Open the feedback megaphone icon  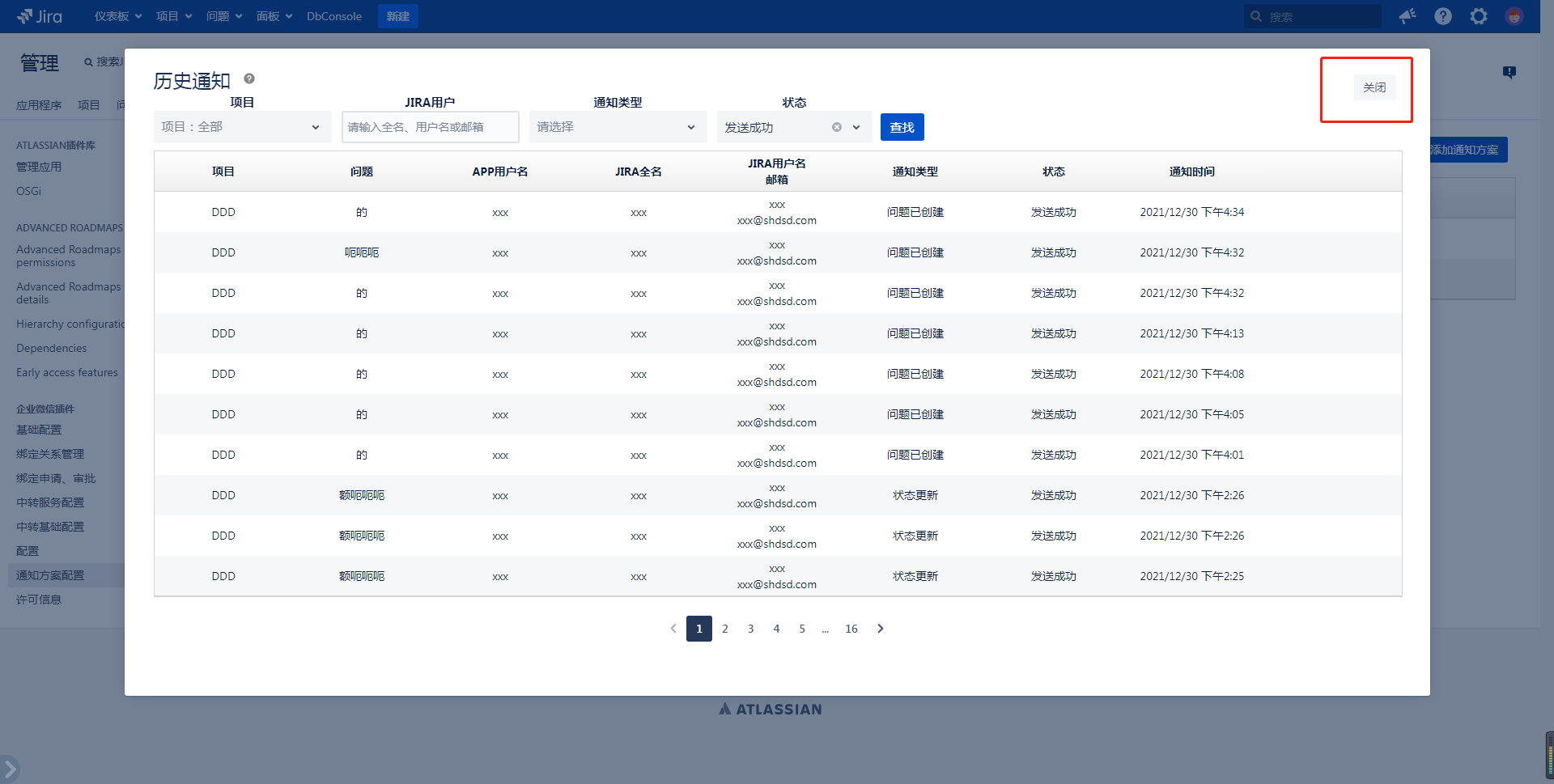1408,16
